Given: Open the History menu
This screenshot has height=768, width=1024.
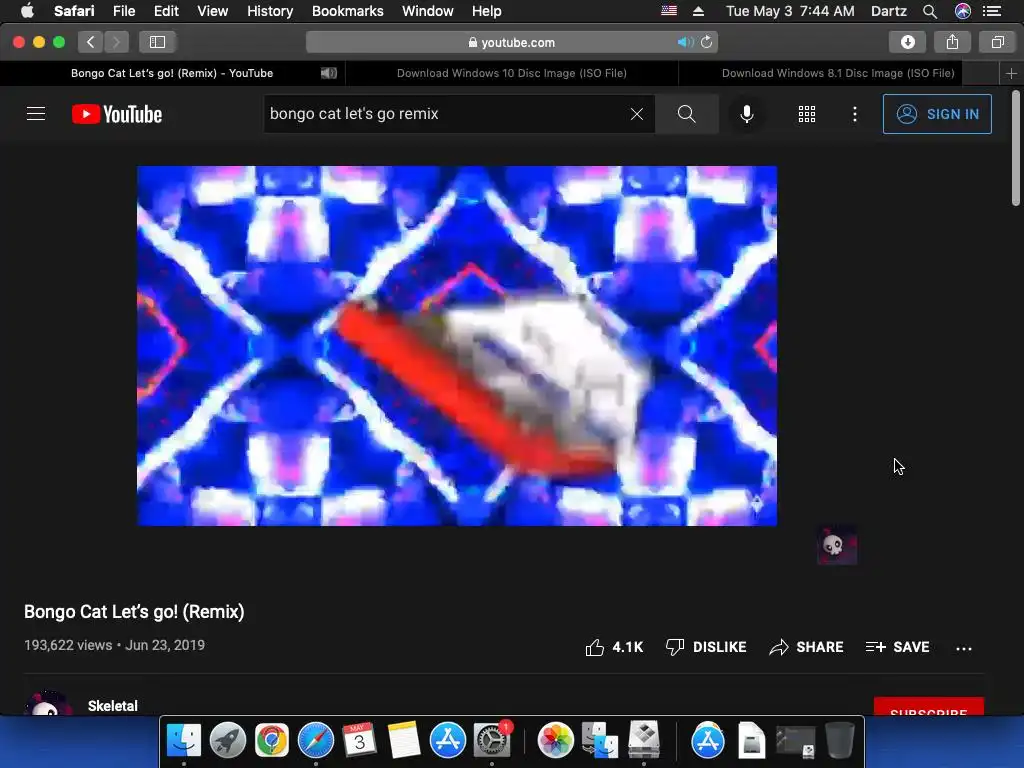Looking at the screenshot, I should click(270, 11).
